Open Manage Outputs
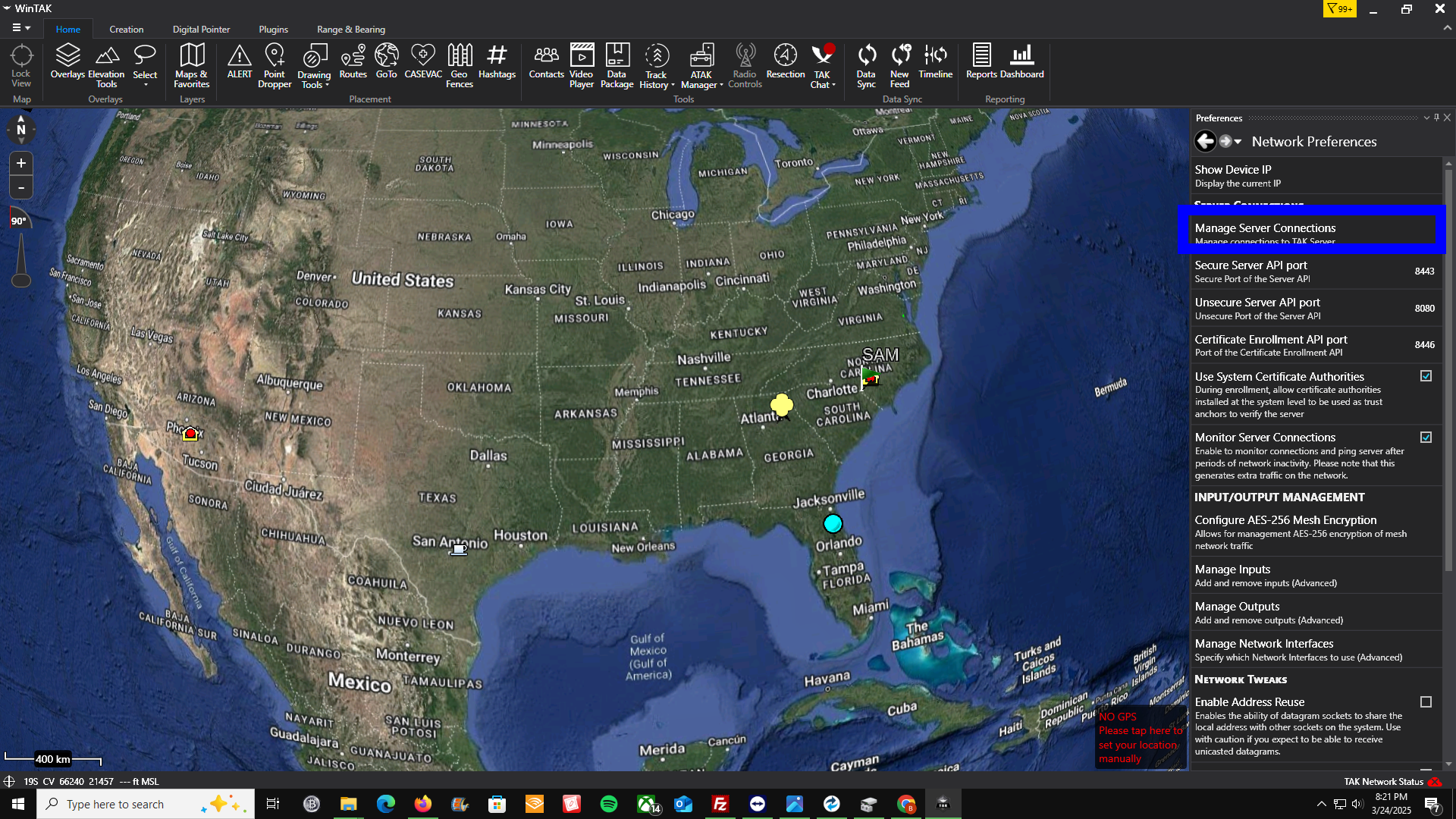The height and width of the screenshot is (819, 1456). pos(1315,613)
